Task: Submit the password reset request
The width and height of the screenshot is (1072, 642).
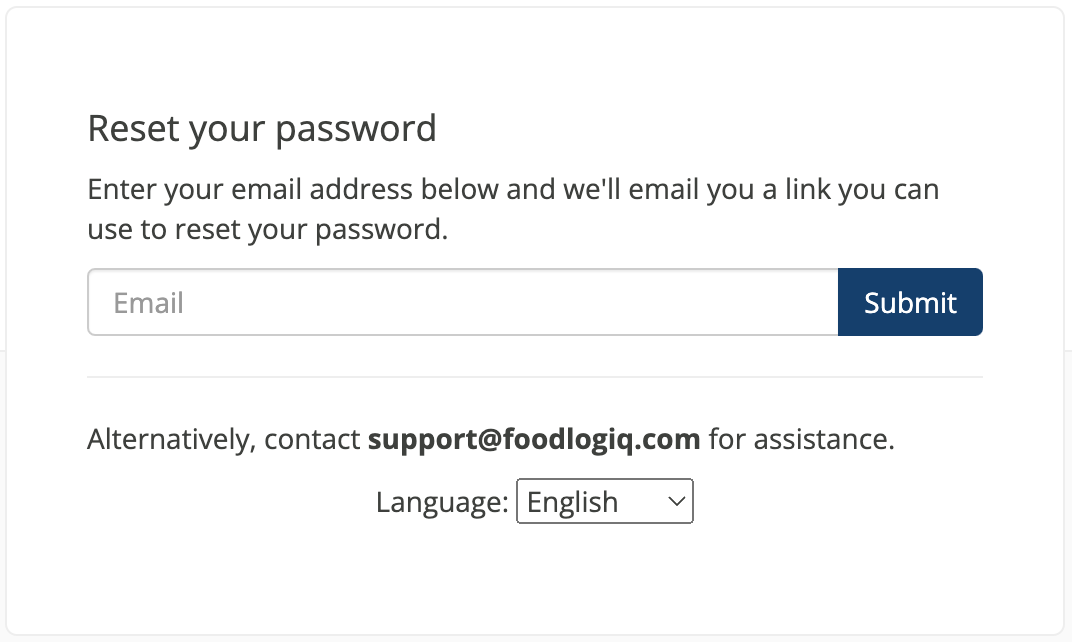Action: click(x=910, y=302)
